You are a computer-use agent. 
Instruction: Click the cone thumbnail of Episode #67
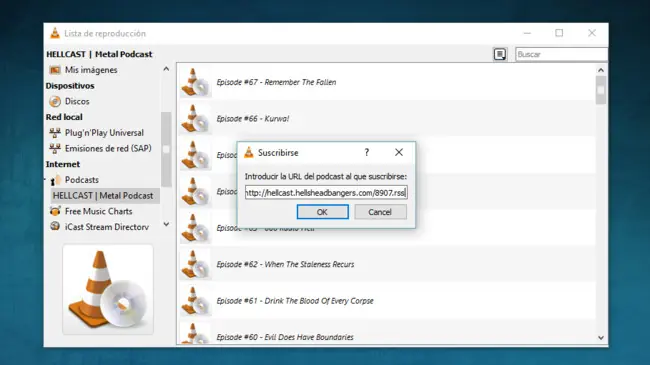coord(196,82)
